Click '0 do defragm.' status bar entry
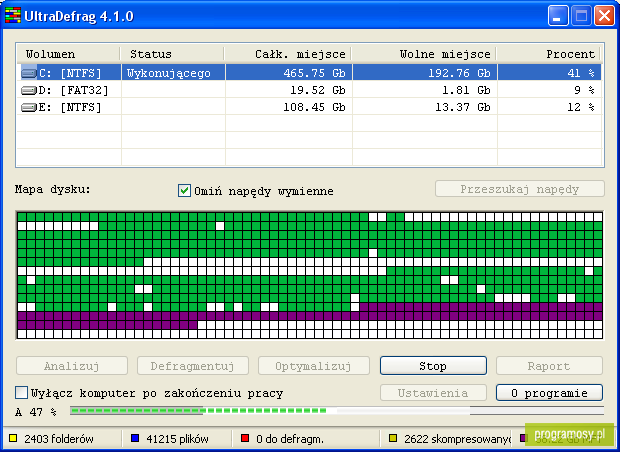 289,439
